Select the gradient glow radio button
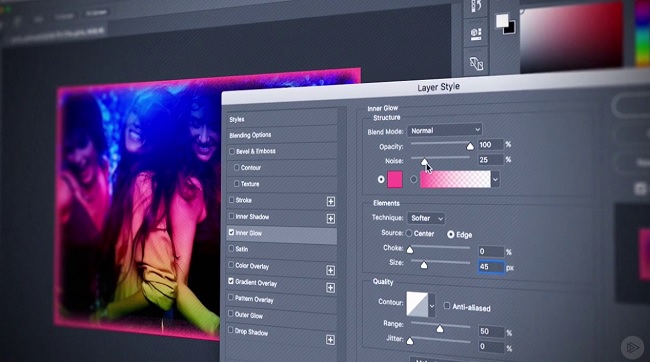 pyautogui.click(x=413, y=180)
